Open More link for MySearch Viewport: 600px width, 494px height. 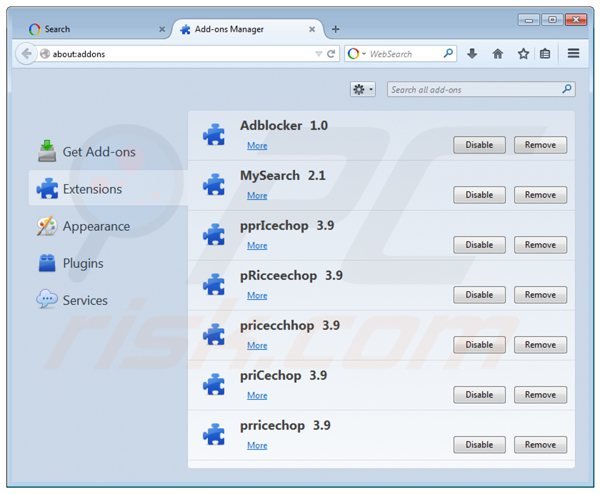(257, 196)
